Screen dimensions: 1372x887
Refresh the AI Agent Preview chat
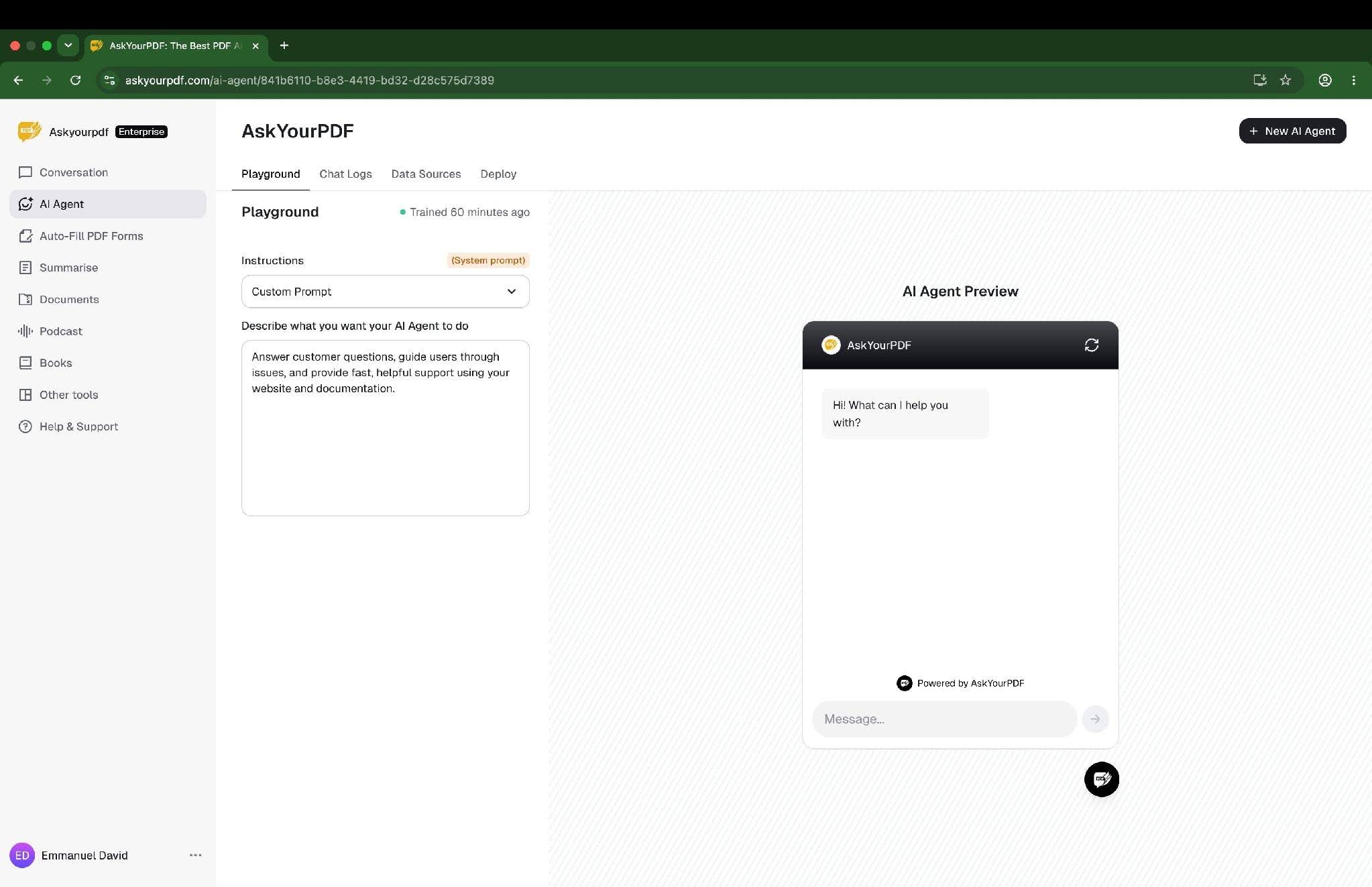click(1092, 345)
